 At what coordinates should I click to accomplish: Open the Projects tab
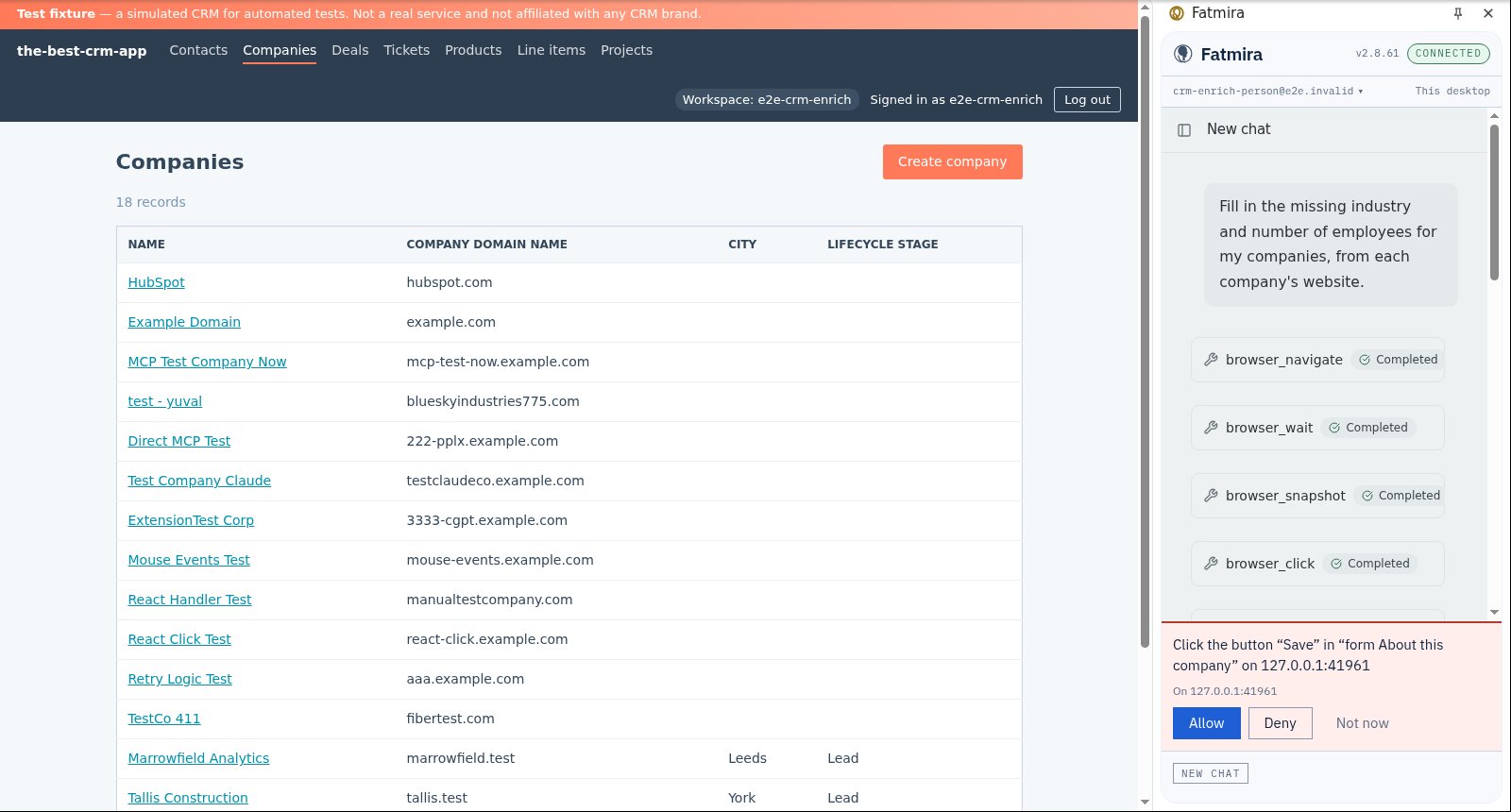coord(626,50)
